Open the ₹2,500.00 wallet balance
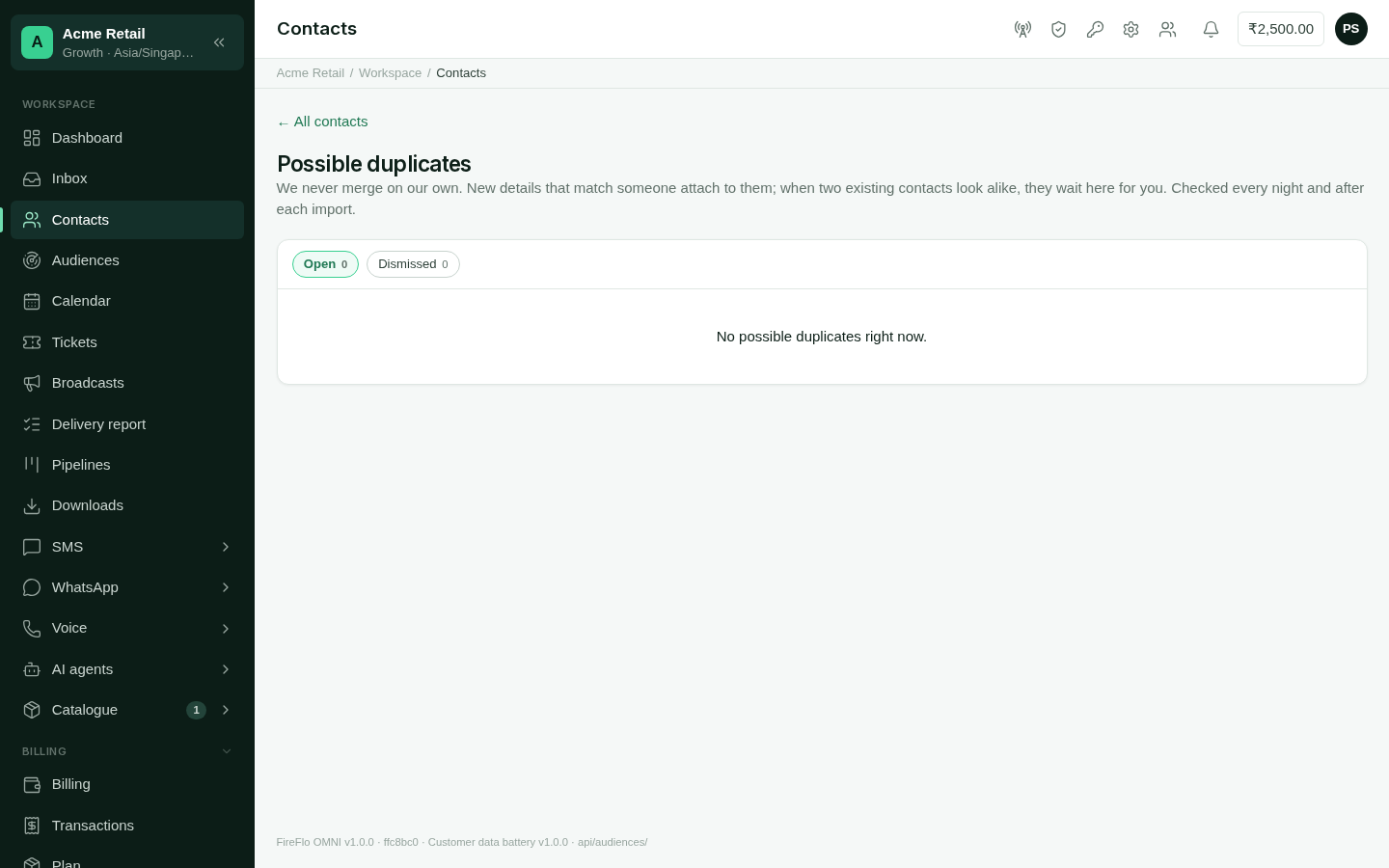1389x868 pixels. point(1280,29)
